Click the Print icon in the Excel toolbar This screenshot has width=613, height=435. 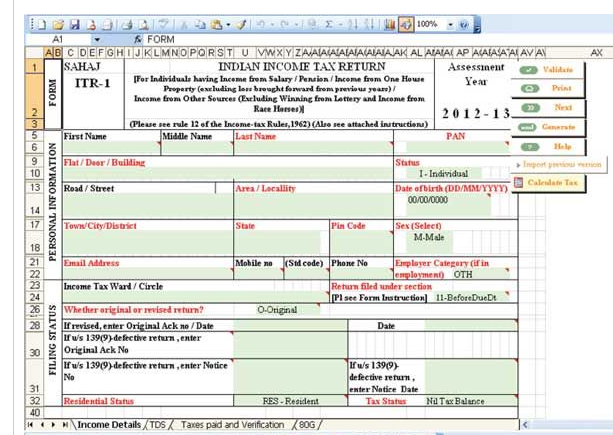pos(127,24)
